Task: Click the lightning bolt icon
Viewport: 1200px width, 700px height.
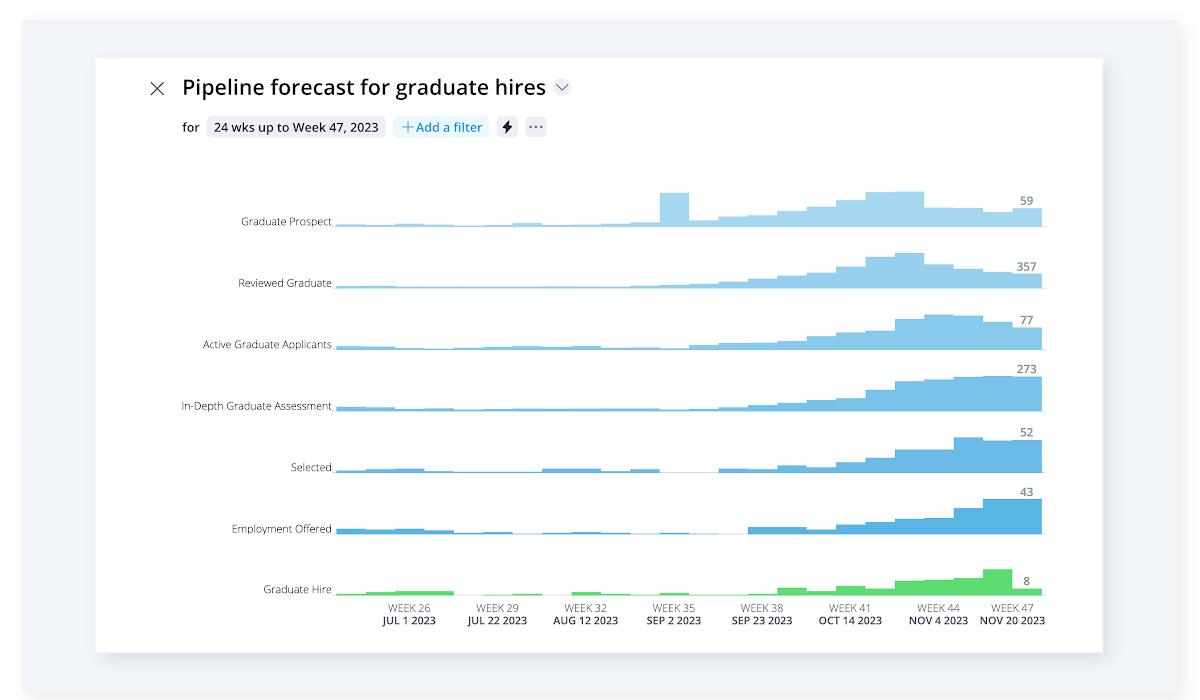Action: pyautogui.click(x=507, y=127)
